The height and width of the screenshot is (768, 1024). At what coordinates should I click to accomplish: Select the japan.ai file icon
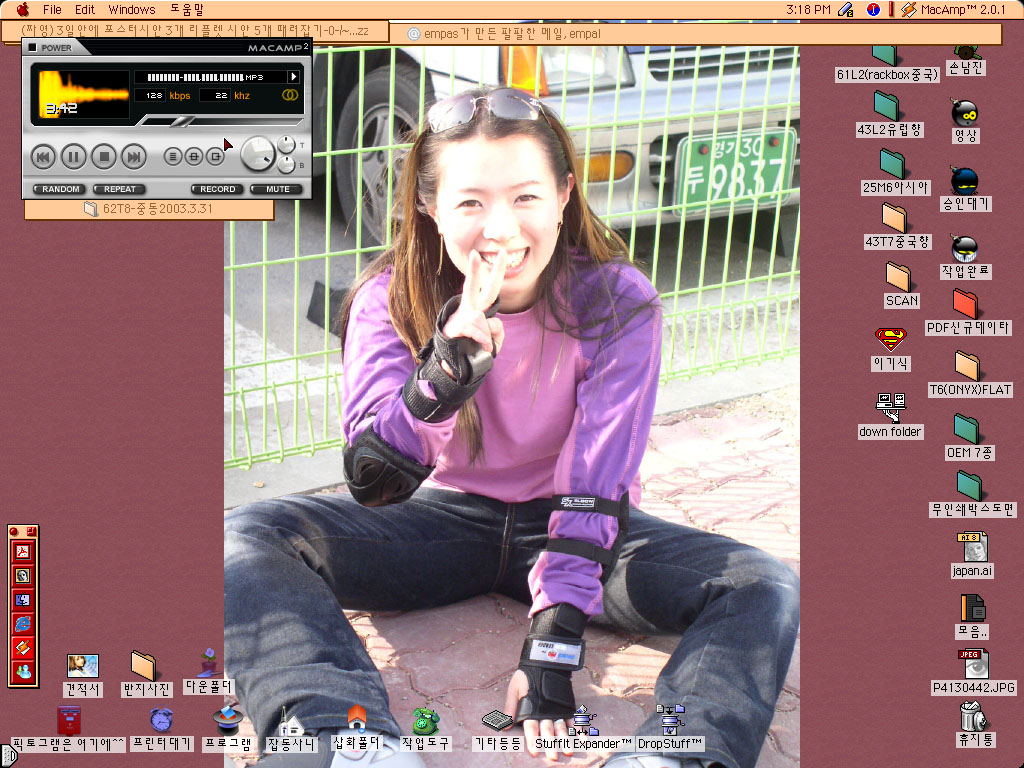[972, 548]
